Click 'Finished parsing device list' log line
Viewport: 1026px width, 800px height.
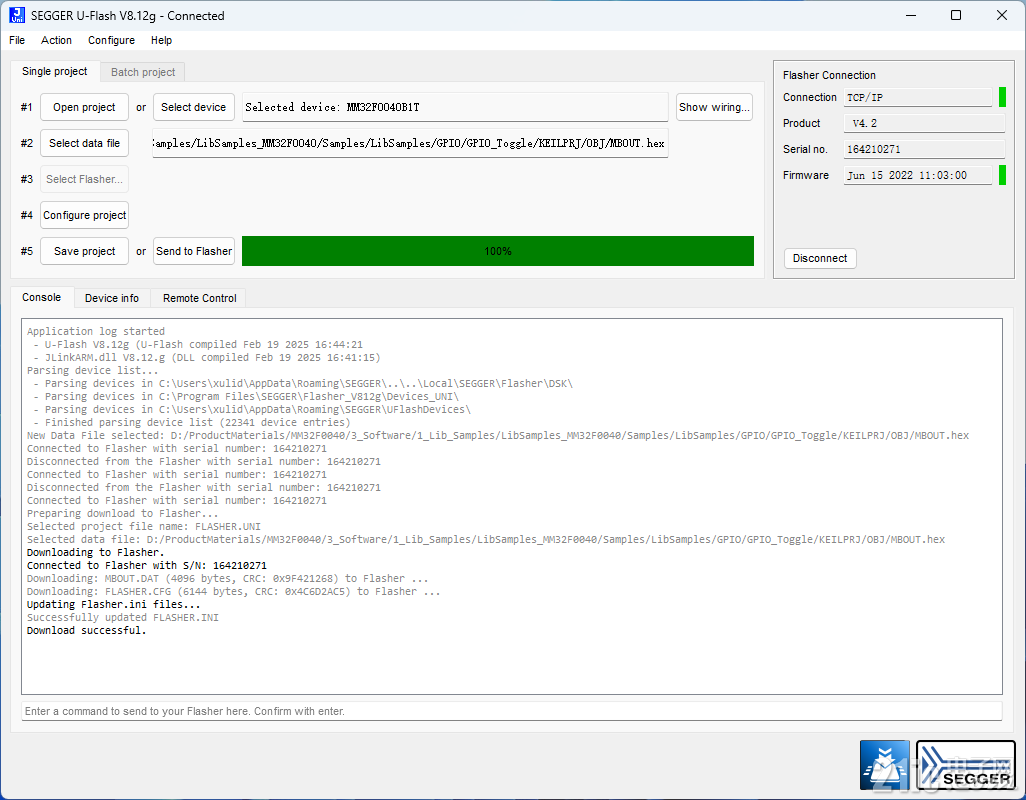tap(192, 423)
